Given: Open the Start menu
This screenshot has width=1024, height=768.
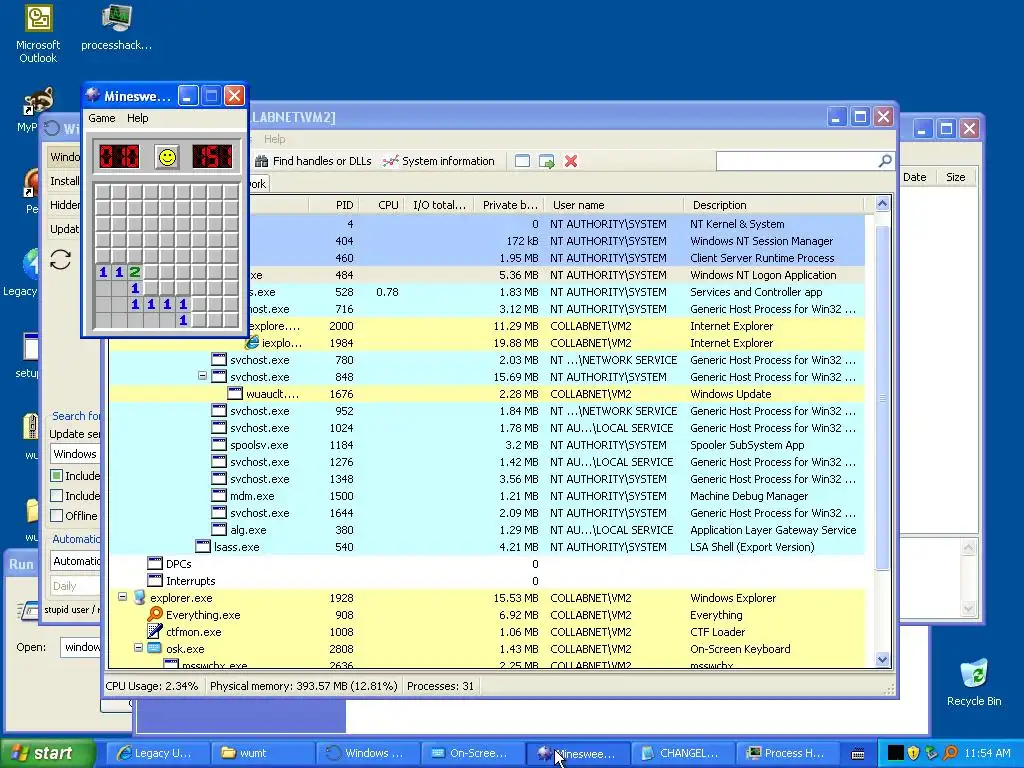Looking at the screenshot, I should coord(46,753).
